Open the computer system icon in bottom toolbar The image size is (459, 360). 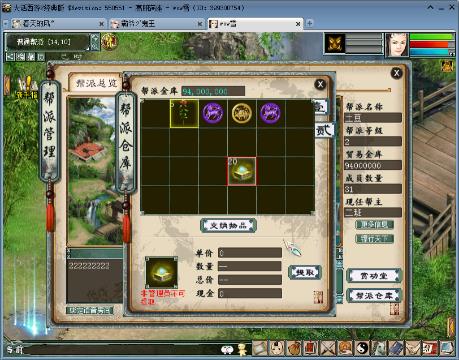click(x=447, y=348)
